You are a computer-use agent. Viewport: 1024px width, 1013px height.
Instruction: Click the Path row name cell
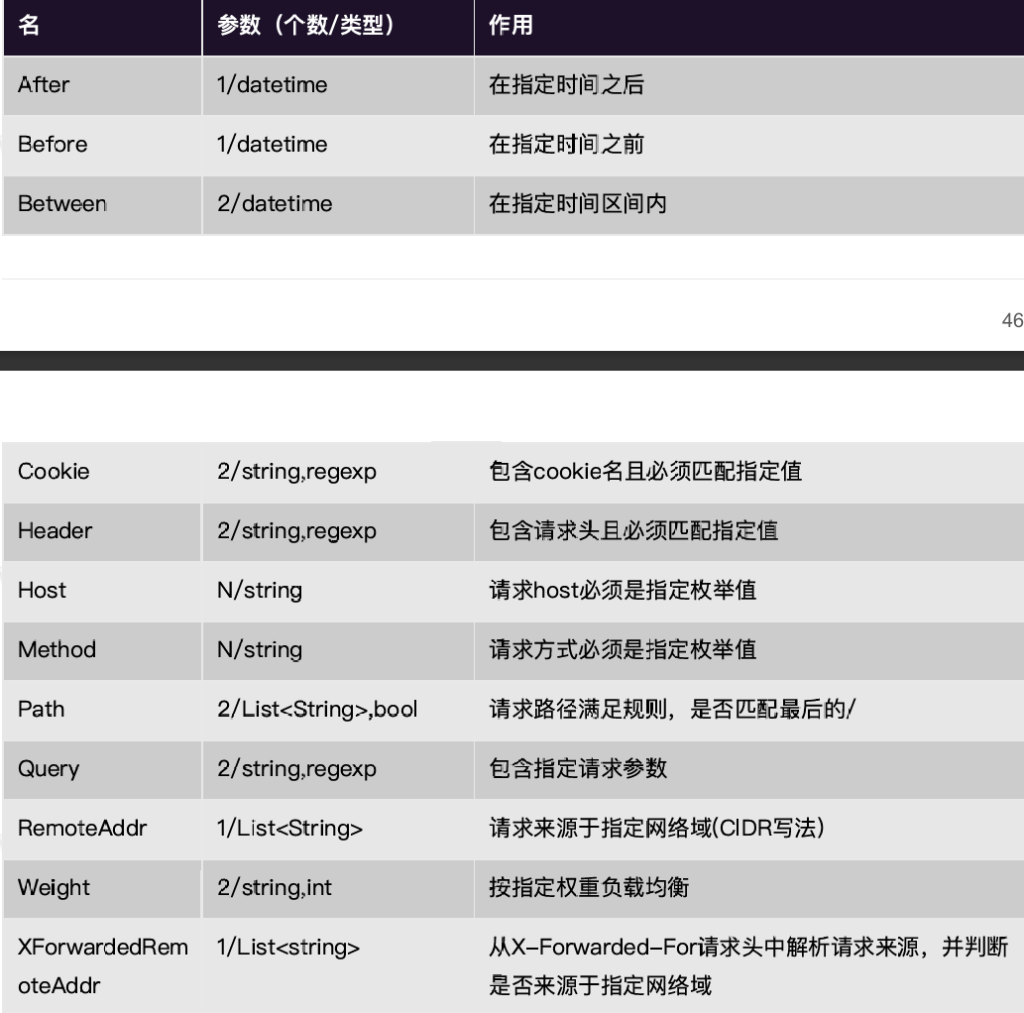41,709
